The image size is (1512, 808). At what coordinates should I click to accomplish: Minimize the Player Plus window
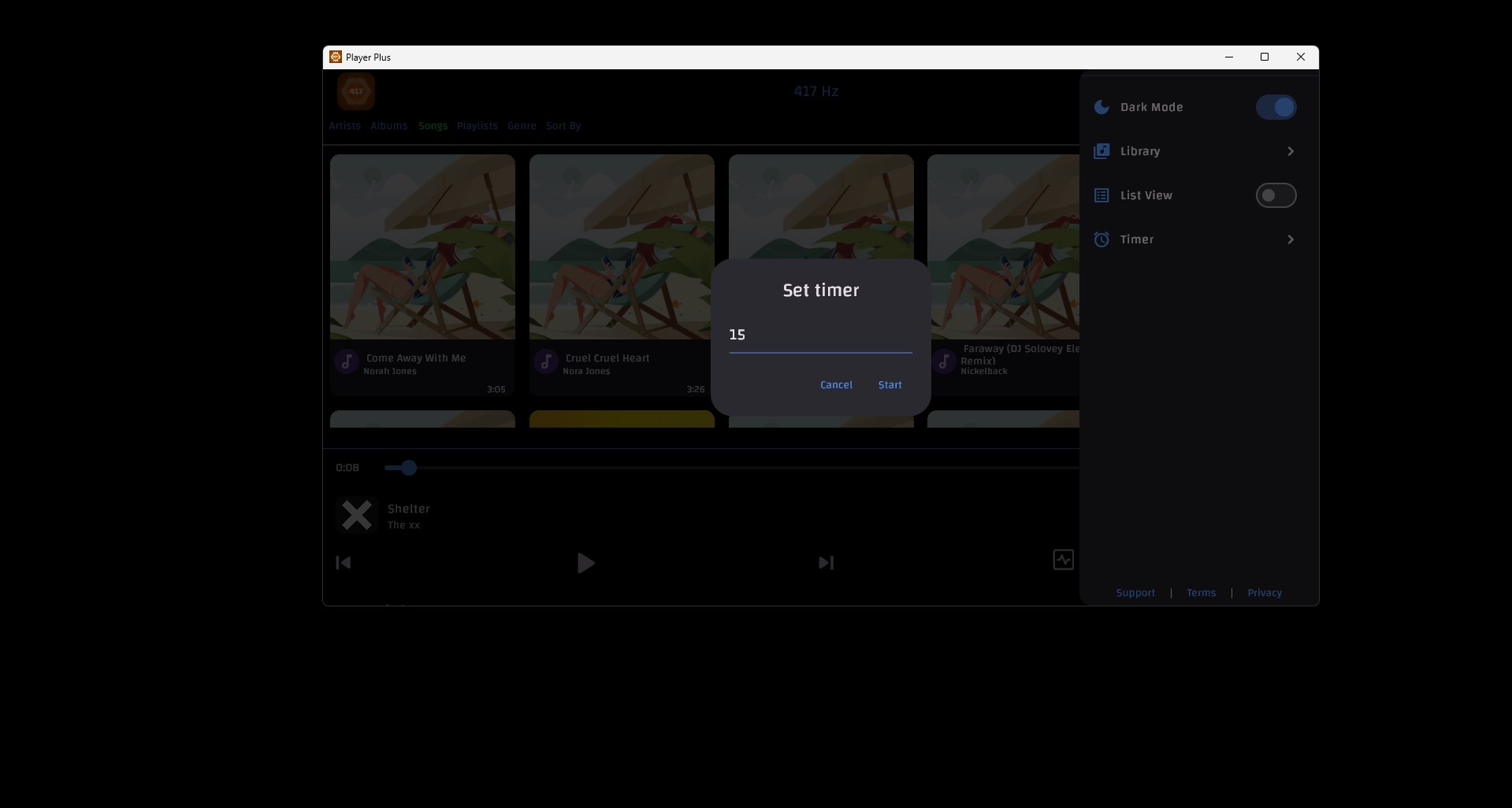click(x=1229, y=57)
